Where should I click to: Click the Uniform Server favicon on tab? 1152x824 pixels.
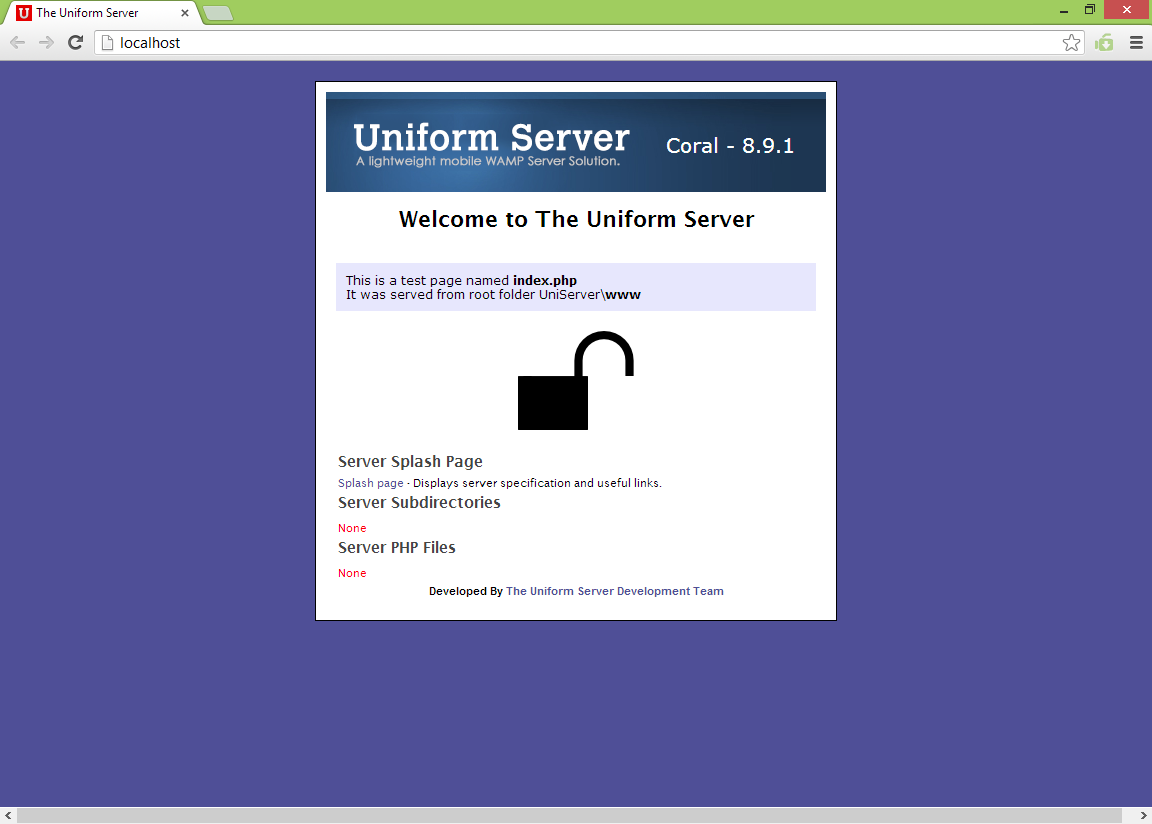(24, 12)
